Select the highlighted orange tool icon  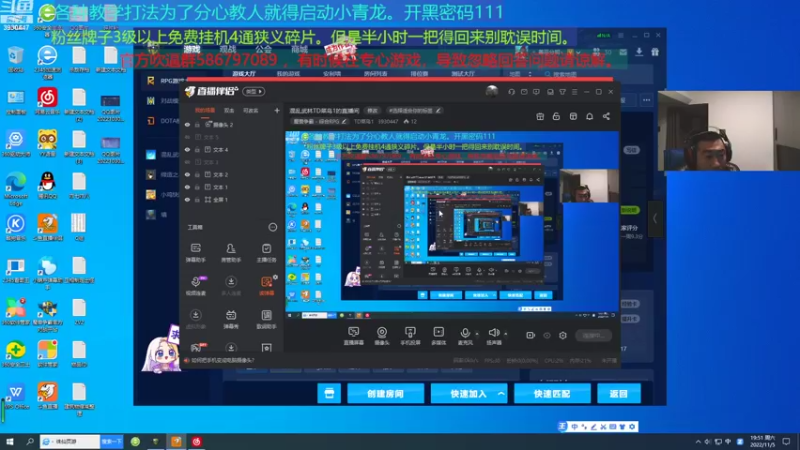point(266,282)
